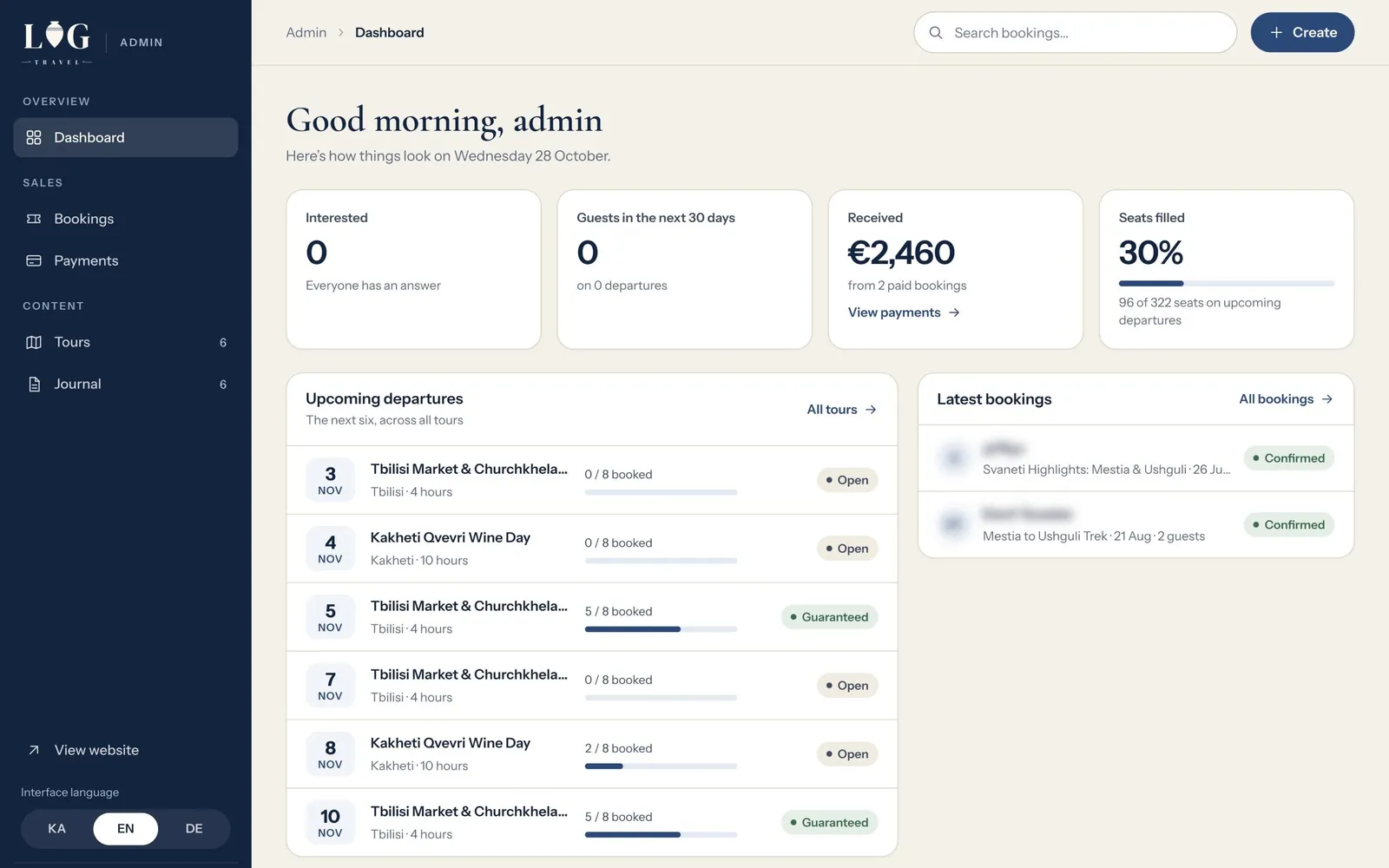Click the plus icon on Create button
The height and width of the screenshot is (868, 1389).
1276,32
